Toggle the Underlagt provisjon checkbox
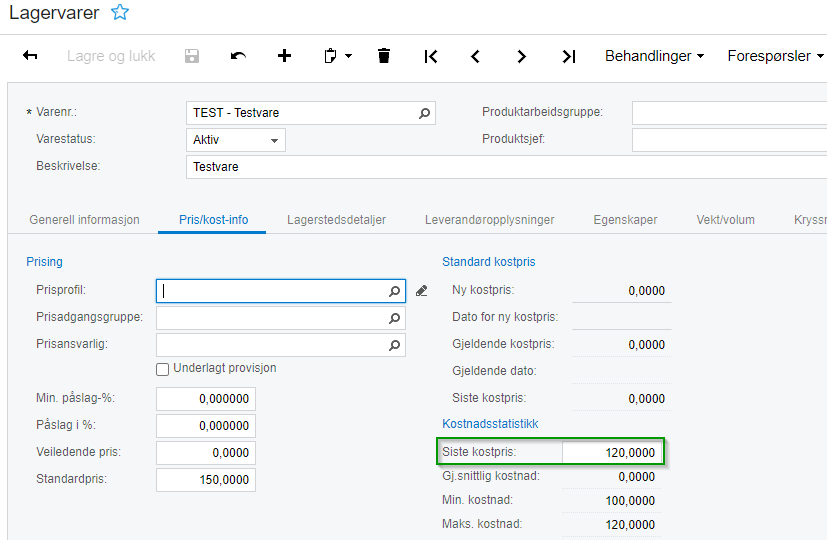The image size is (827, 540). pos(162,369)
